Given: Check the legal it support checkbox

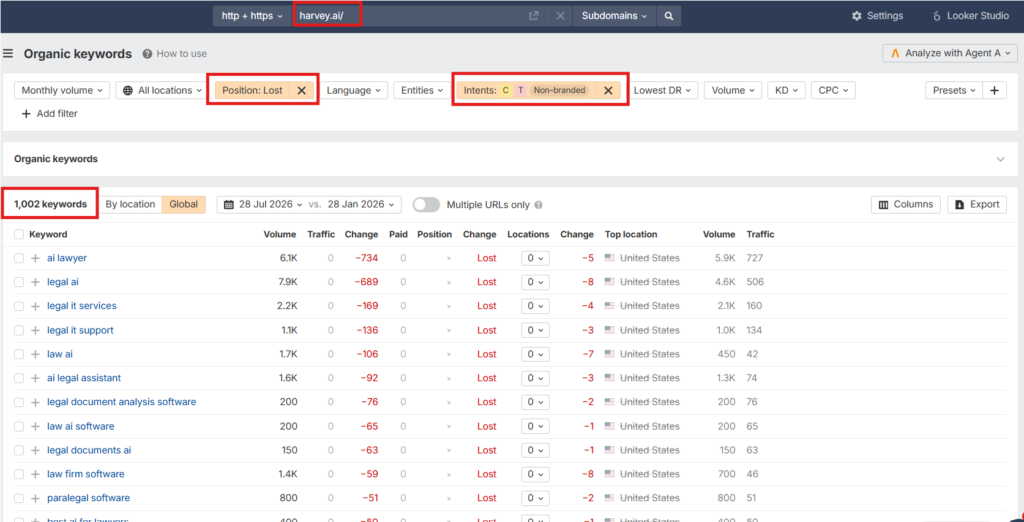Looking at the screenshot, I should (19, 331).
